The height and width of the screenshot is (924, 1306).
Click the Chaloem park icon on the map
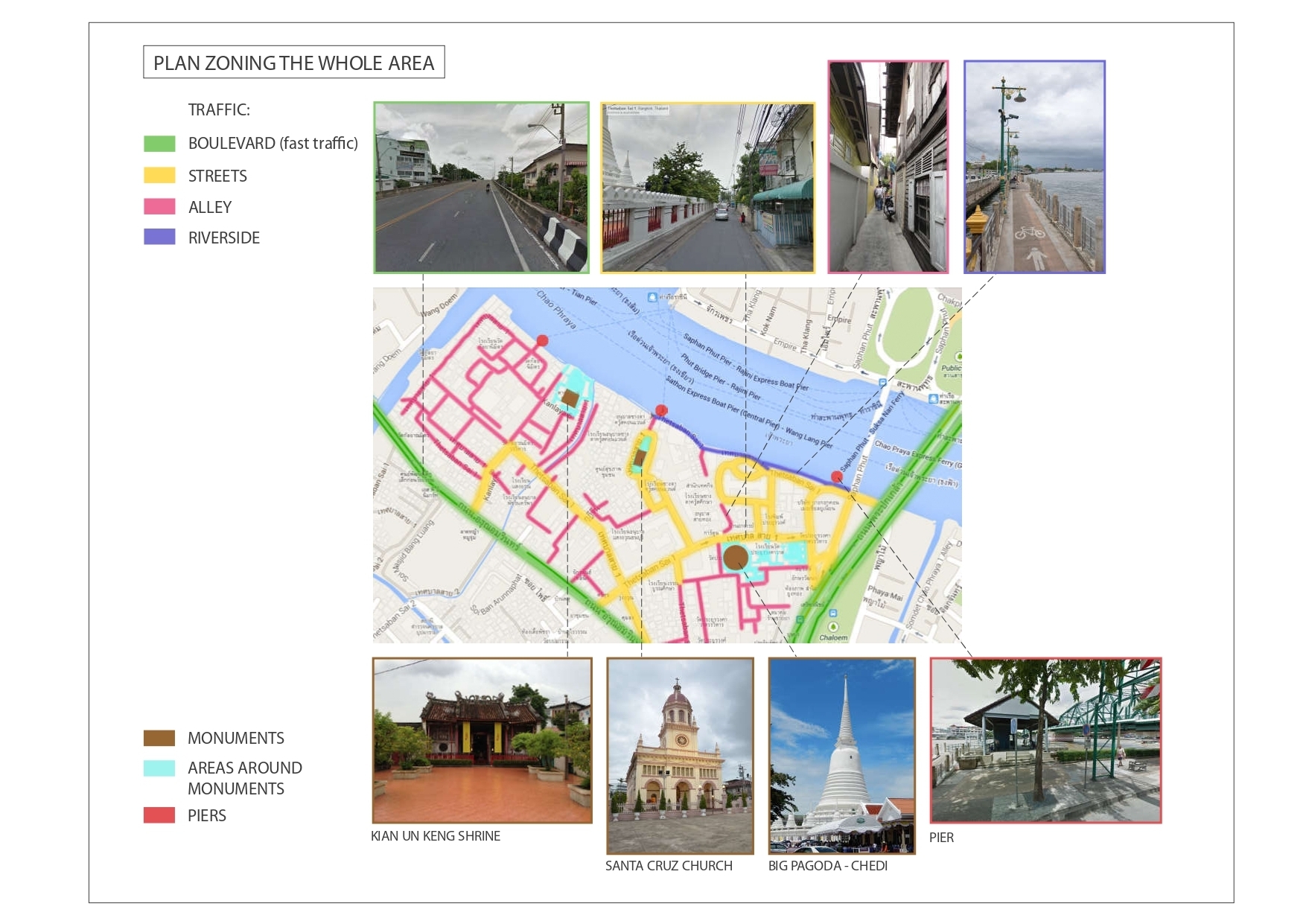(x=832, y=627)
